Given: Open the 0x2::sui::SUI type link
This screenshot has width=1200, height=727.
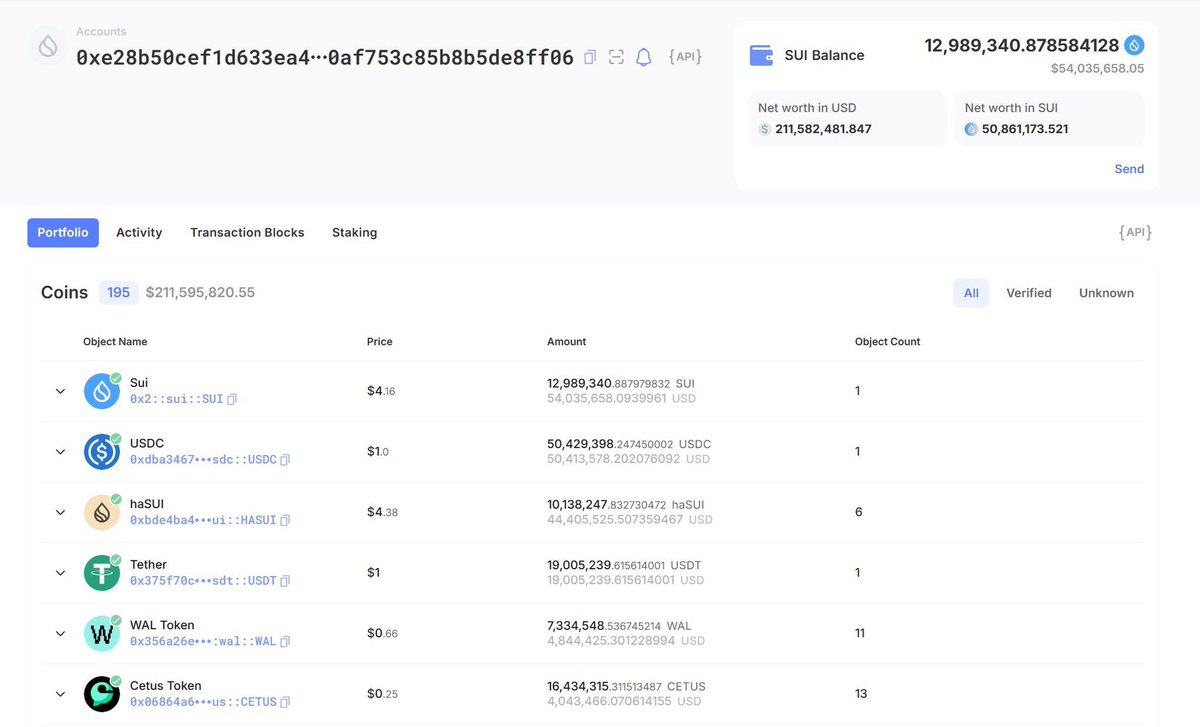Looking at the screenshot, I should tap(177, 399).
